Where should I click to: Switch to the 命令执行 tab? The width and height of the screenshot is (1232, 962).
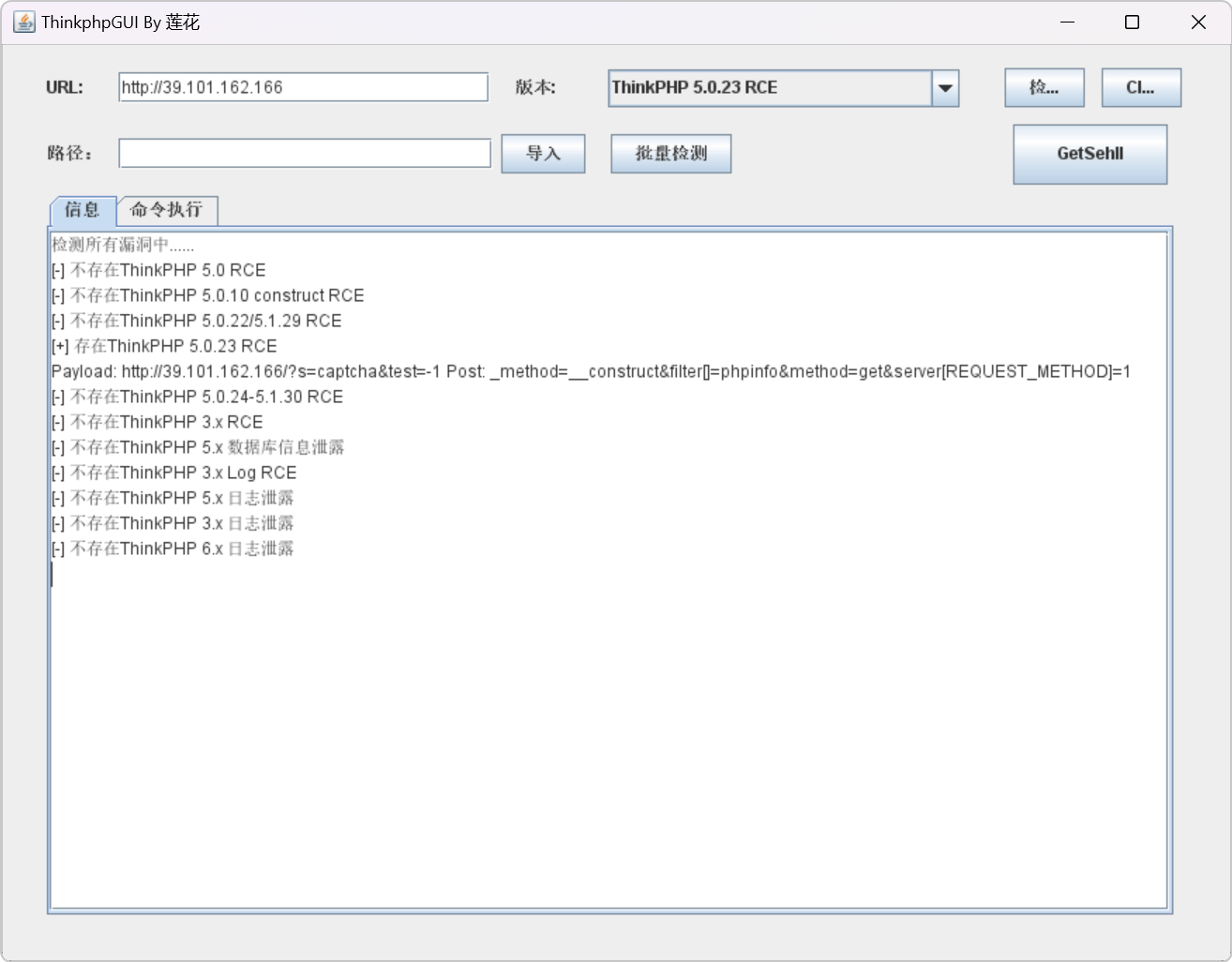[x=167, y=210]
